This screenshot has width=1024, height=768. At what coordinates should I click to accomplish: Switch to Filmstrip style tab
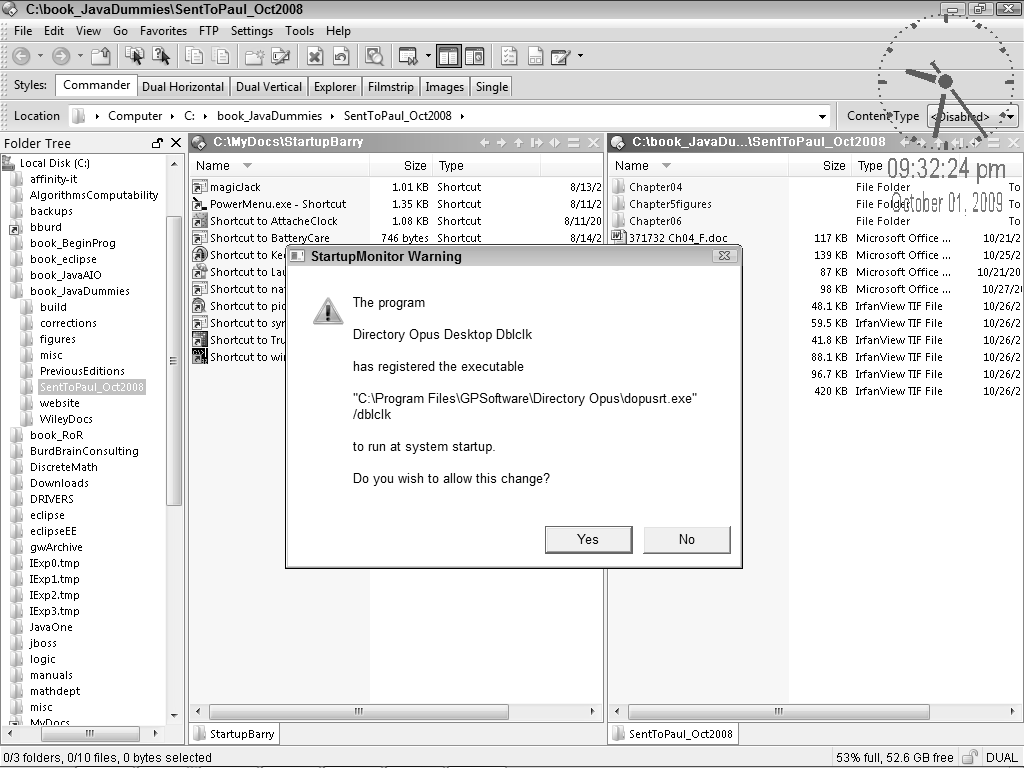391,87
